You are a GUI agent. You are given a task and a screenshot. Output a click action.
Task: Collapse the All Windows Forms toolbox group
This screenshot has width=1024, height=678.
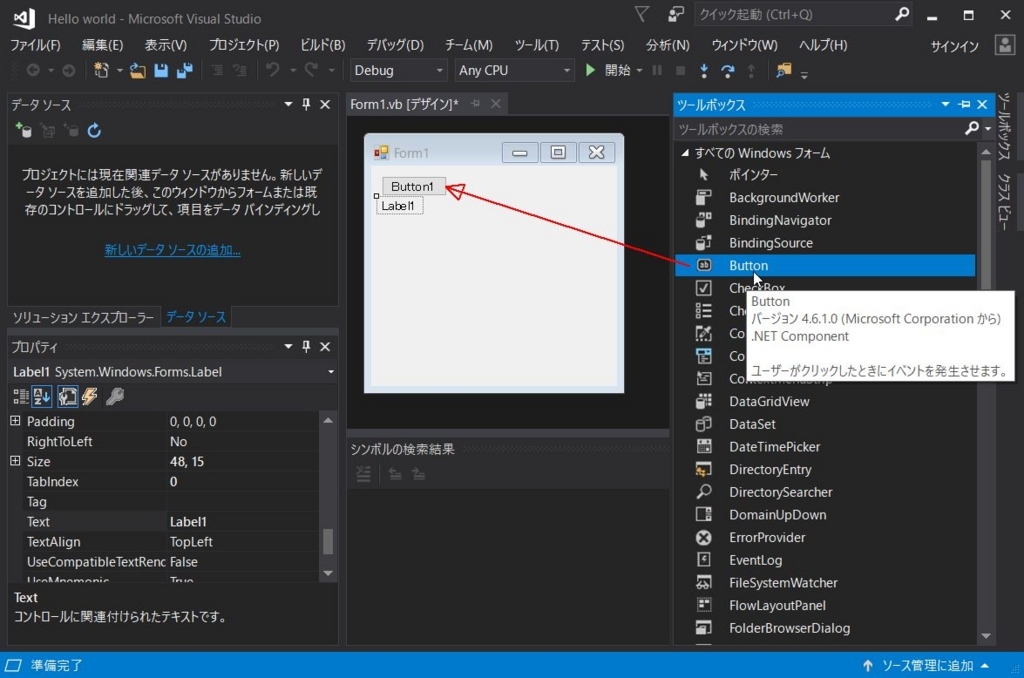[x=684, y=153]
